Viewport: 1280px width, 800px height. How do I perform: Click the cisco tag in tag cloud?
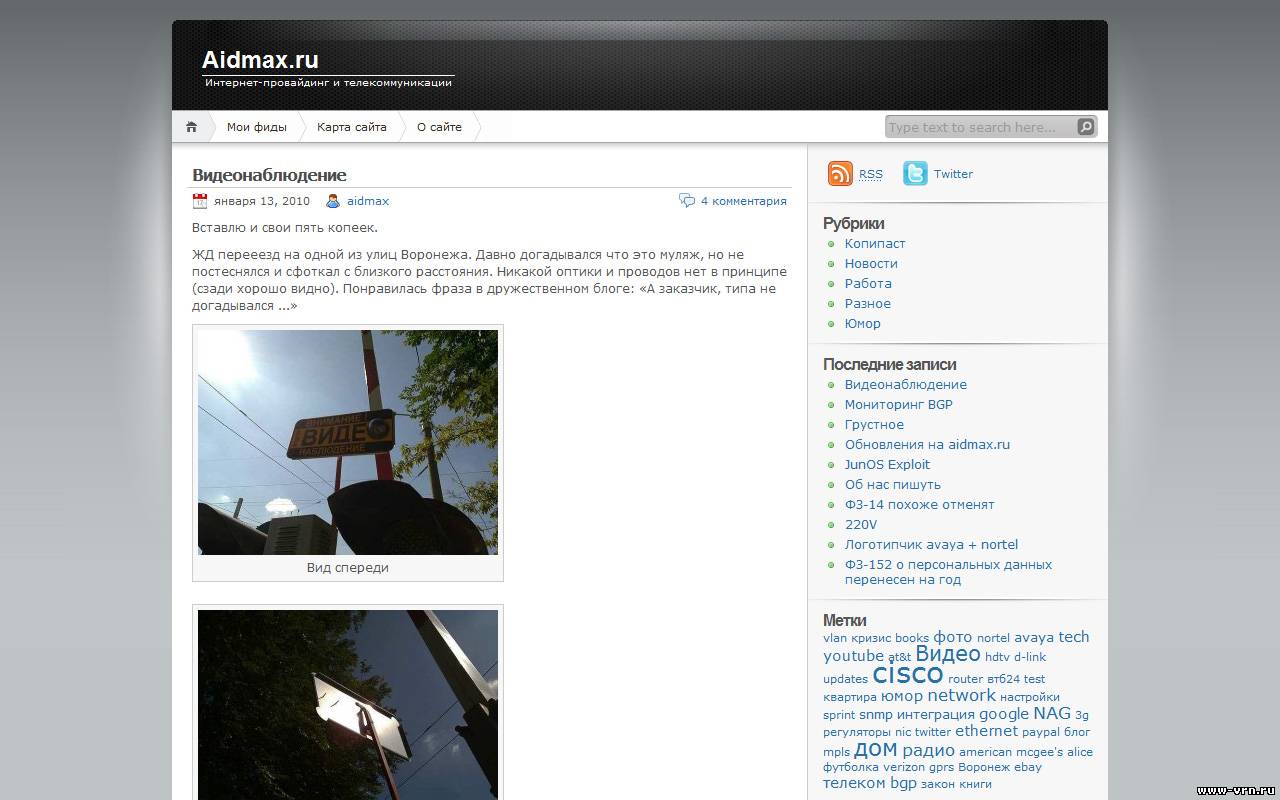pyautogui.click(x=907, y=675)
